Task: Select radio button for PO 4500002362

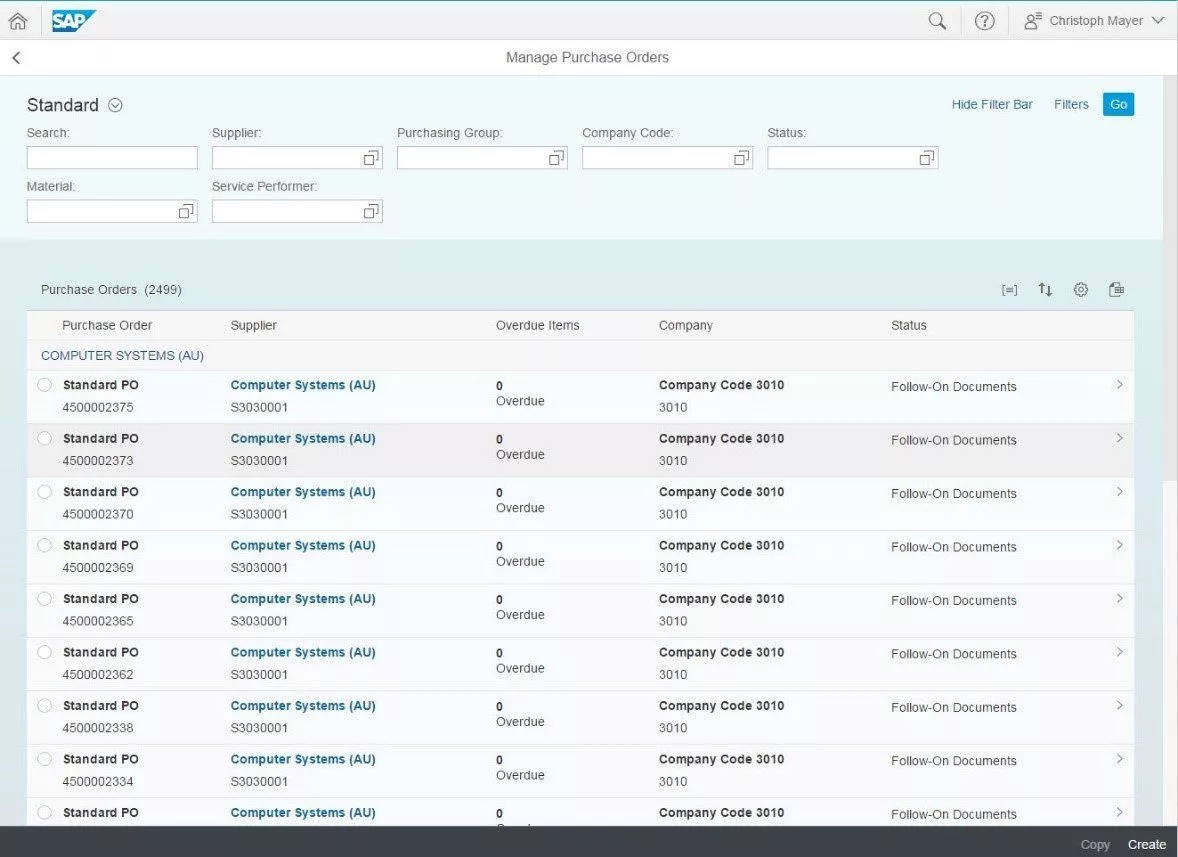Action: click(x=44, y=651)
